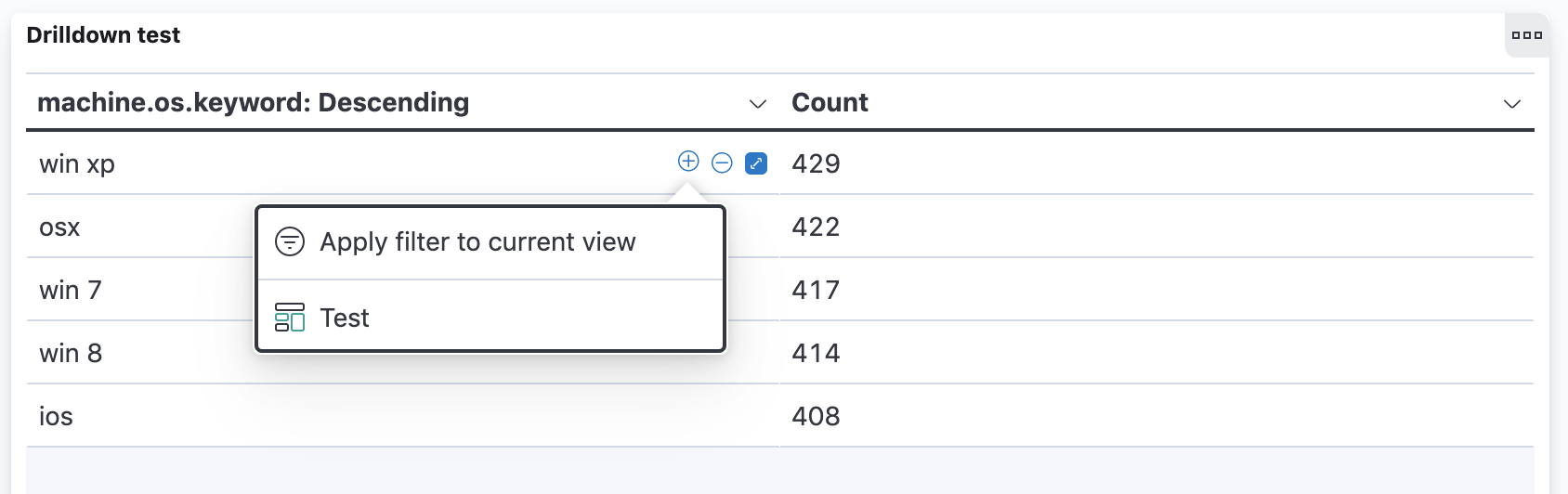Select "Apply filter to current view" option
Viewport: 1568px width, 494px height.
477,242
